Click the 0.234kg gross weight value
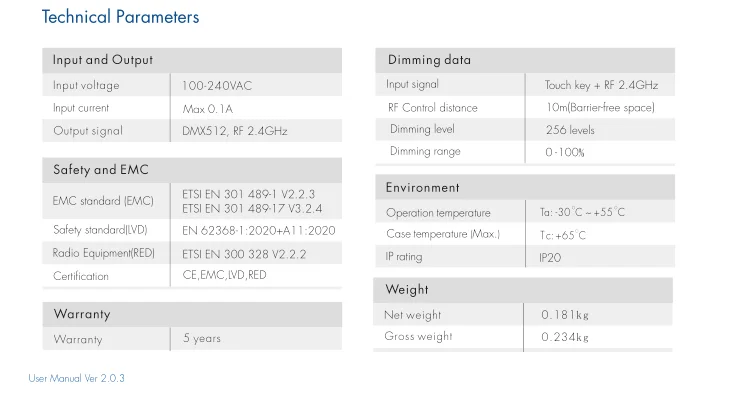The image size is (747, 406). [565, 337]
